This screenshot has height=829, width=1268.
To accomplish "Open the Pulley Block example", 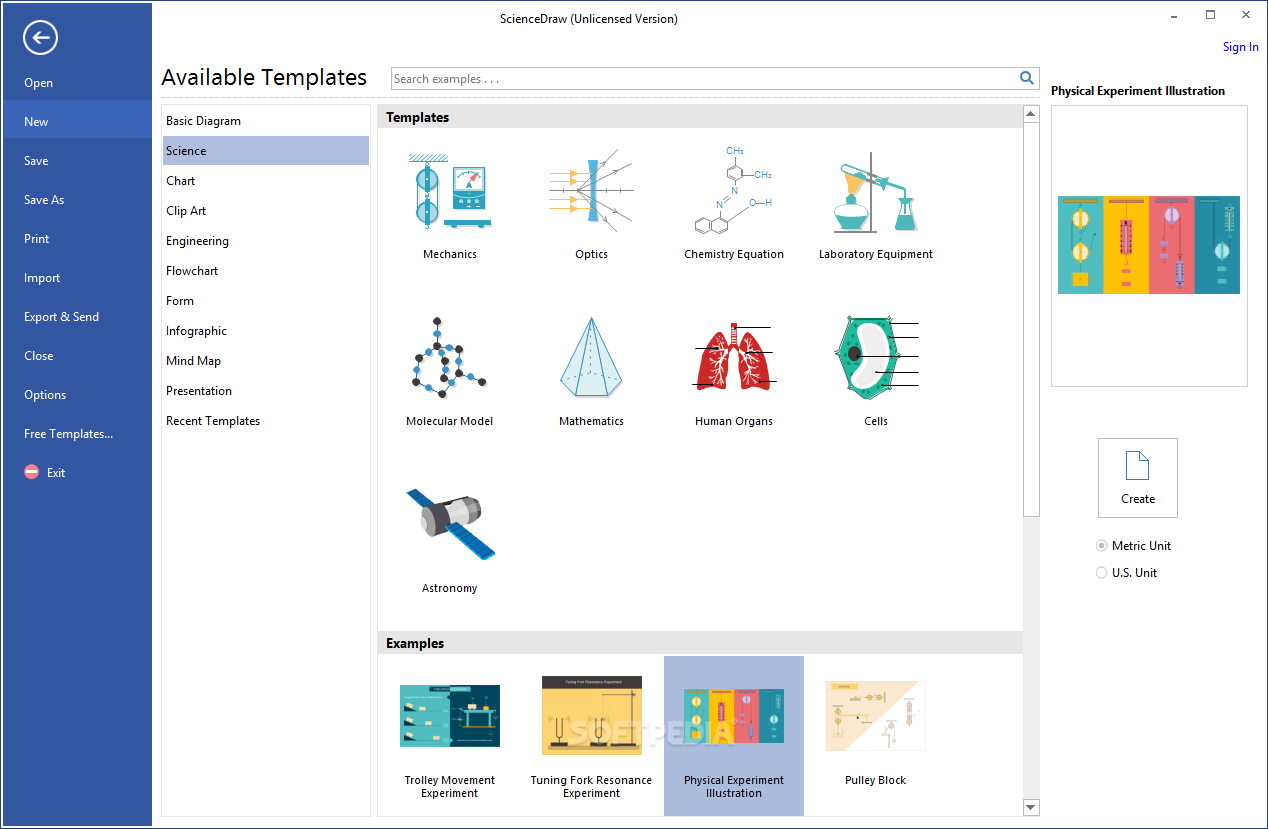I will (876, 736).
